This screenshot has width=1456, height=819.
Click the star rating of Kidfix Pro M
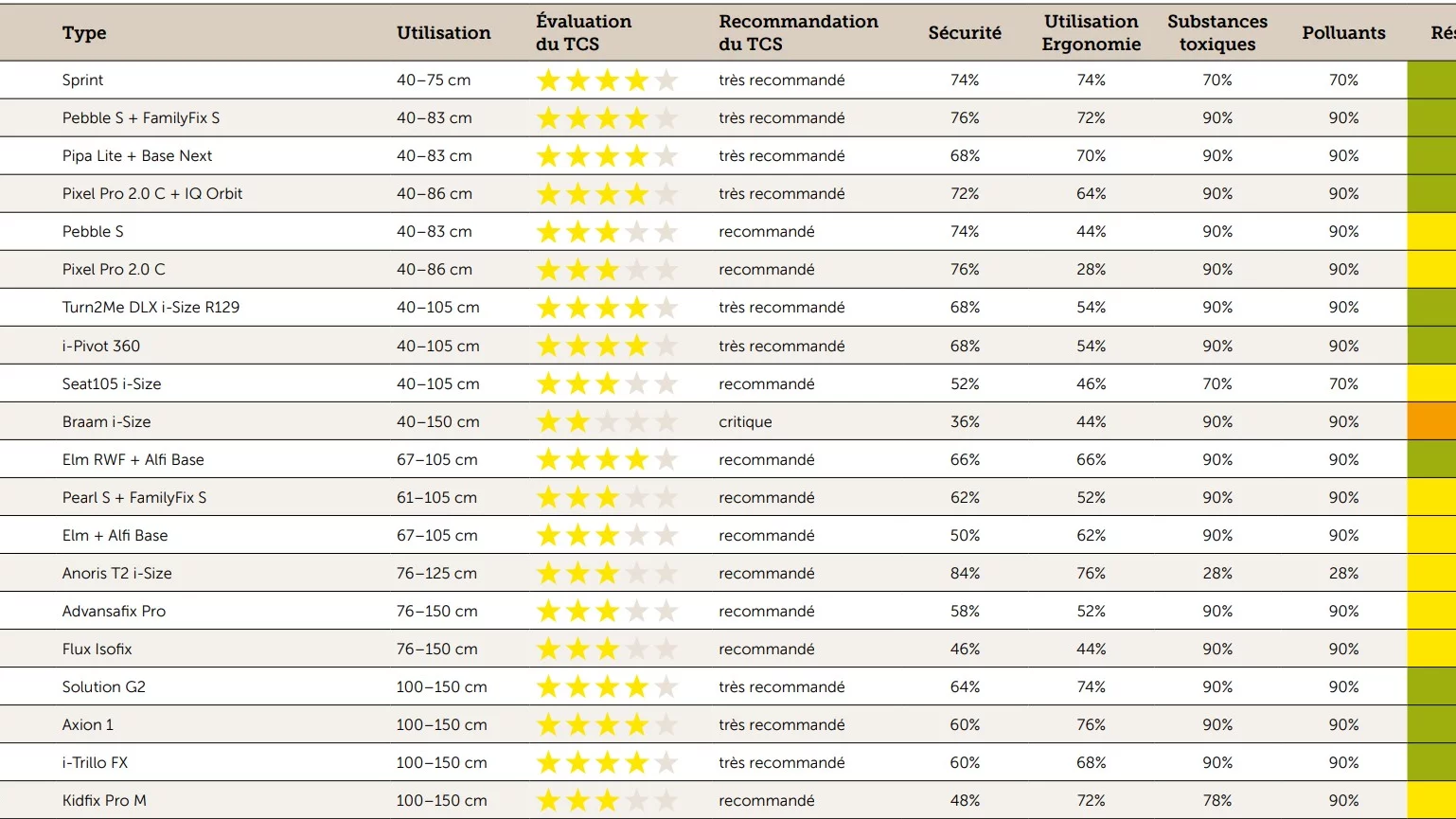point(607,800)
